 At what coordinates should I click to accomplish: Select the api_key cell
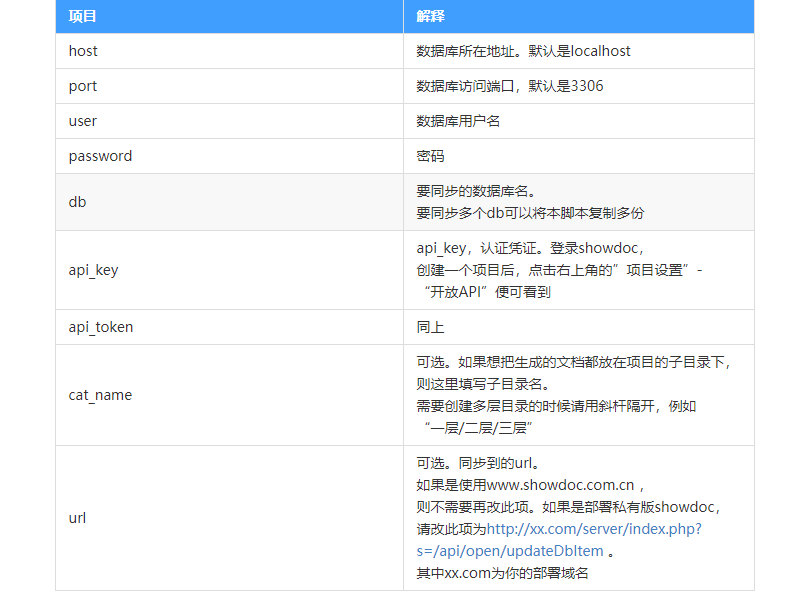pyautogui.click(x=229, y=270)
